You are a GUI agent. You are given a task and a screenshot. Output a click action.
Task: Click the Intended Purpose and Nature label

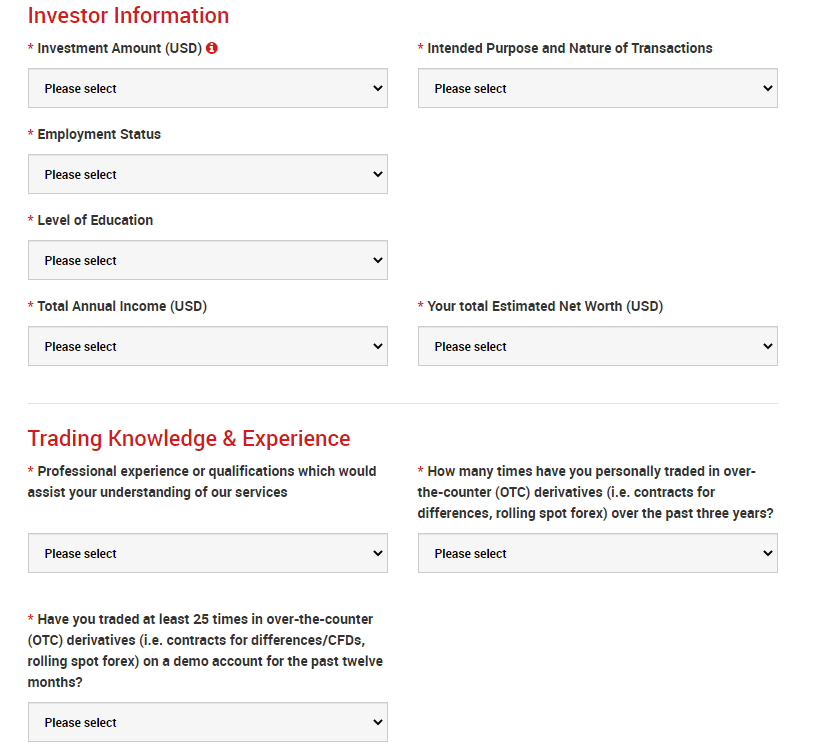pyautogui.click(x=569, y=48)
